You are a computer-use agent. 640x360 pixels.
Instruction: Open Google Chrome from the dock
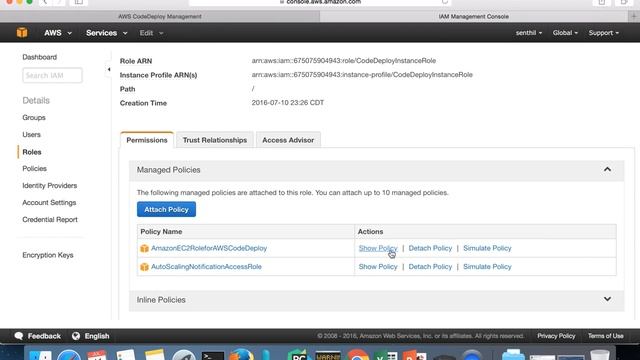click(x=358, y=355)
